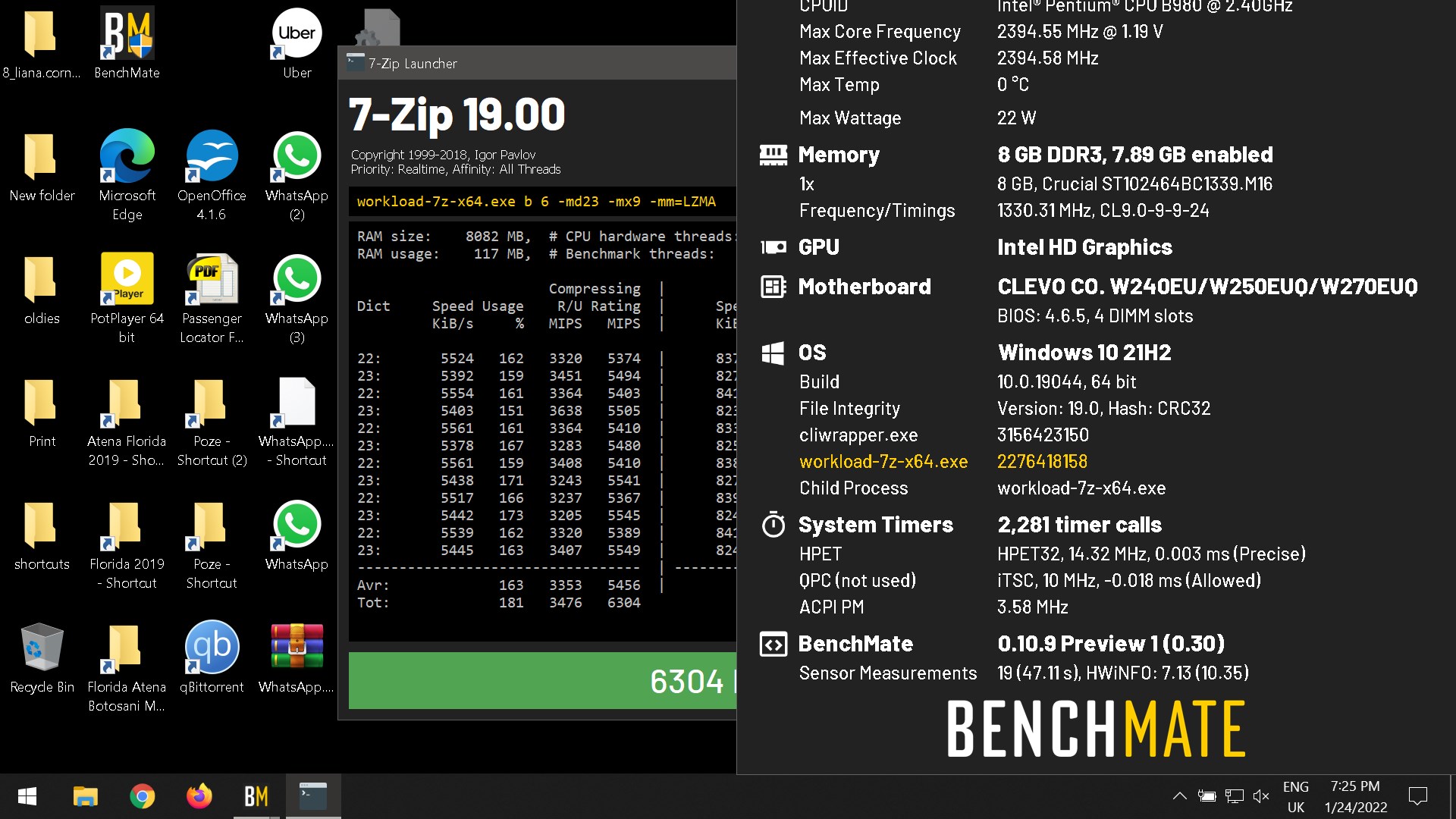
Task: Open File Explorer from taskbar
Action: pyautogui.click(x=85, y=796)
